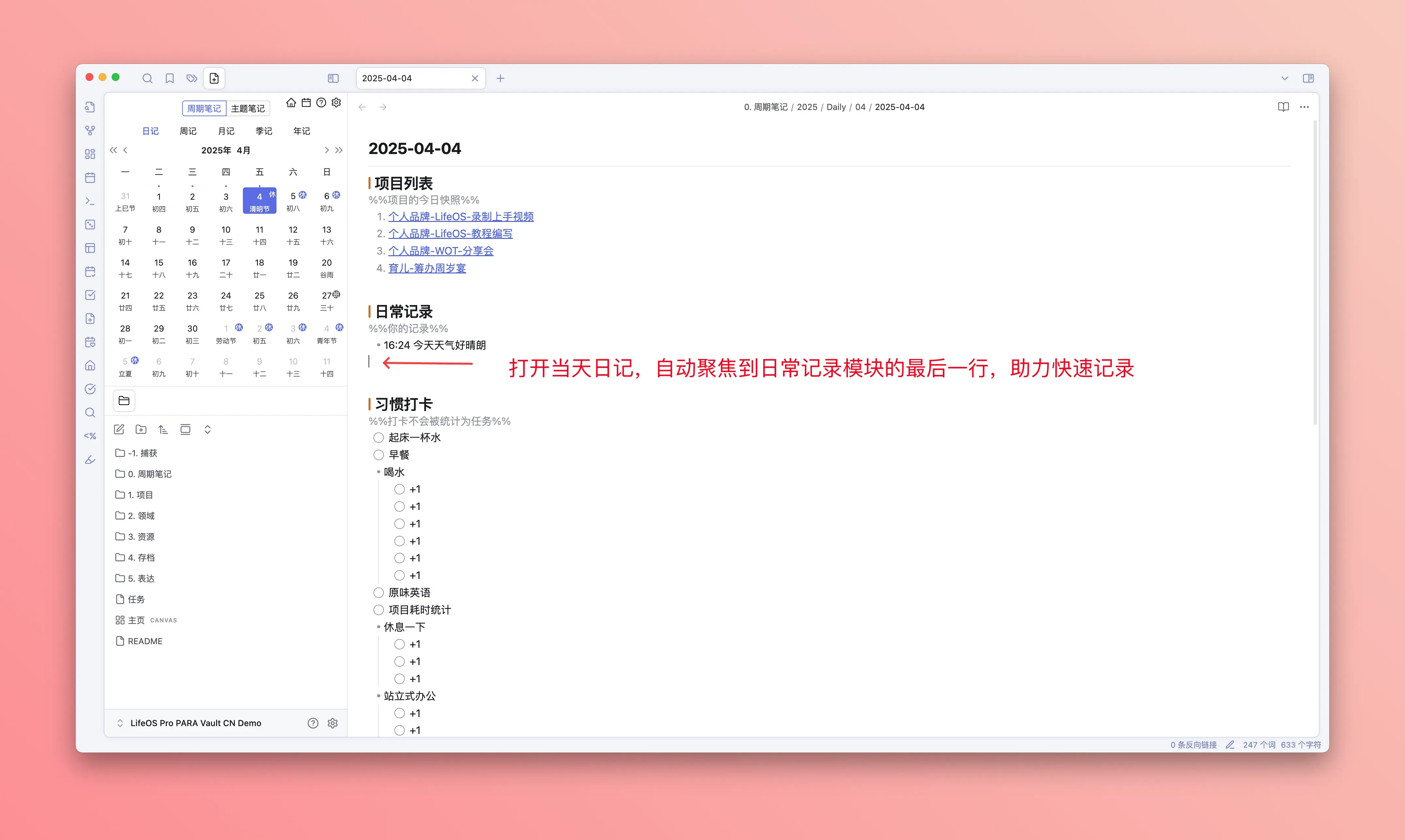Open the canvas ribbon icon in sidebar
The width and height of the screenshot is (1405, 840).
[x=90, y=155]
